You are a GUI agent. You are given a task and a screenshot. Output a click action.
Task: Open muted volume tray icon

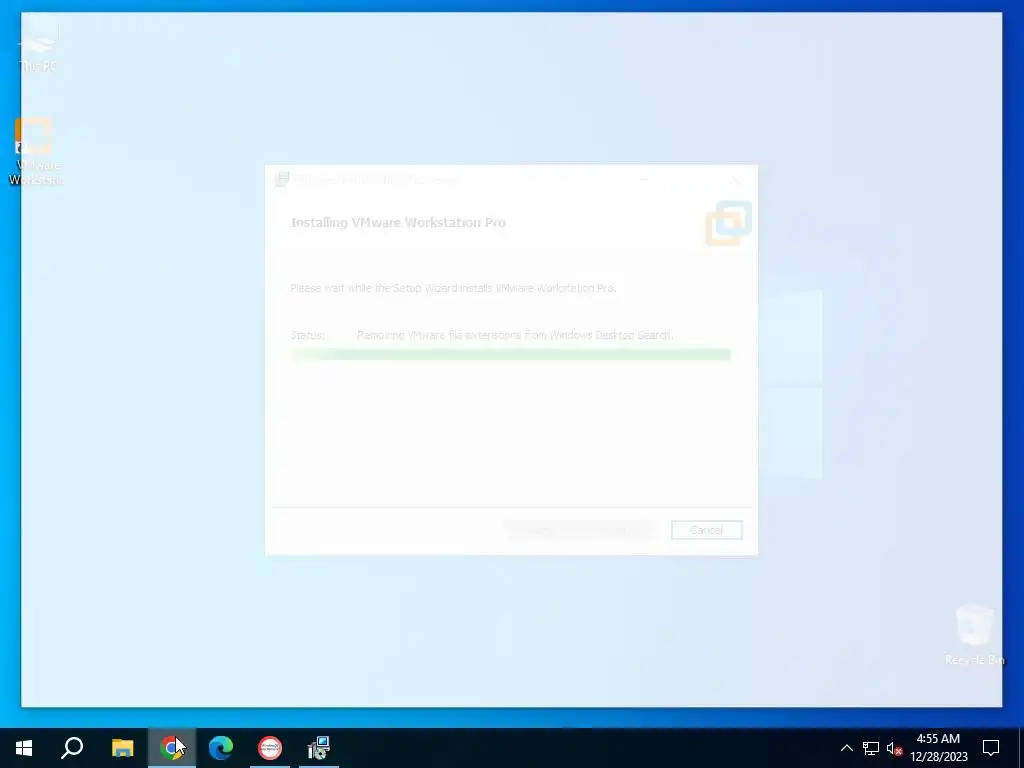[895, 748]
